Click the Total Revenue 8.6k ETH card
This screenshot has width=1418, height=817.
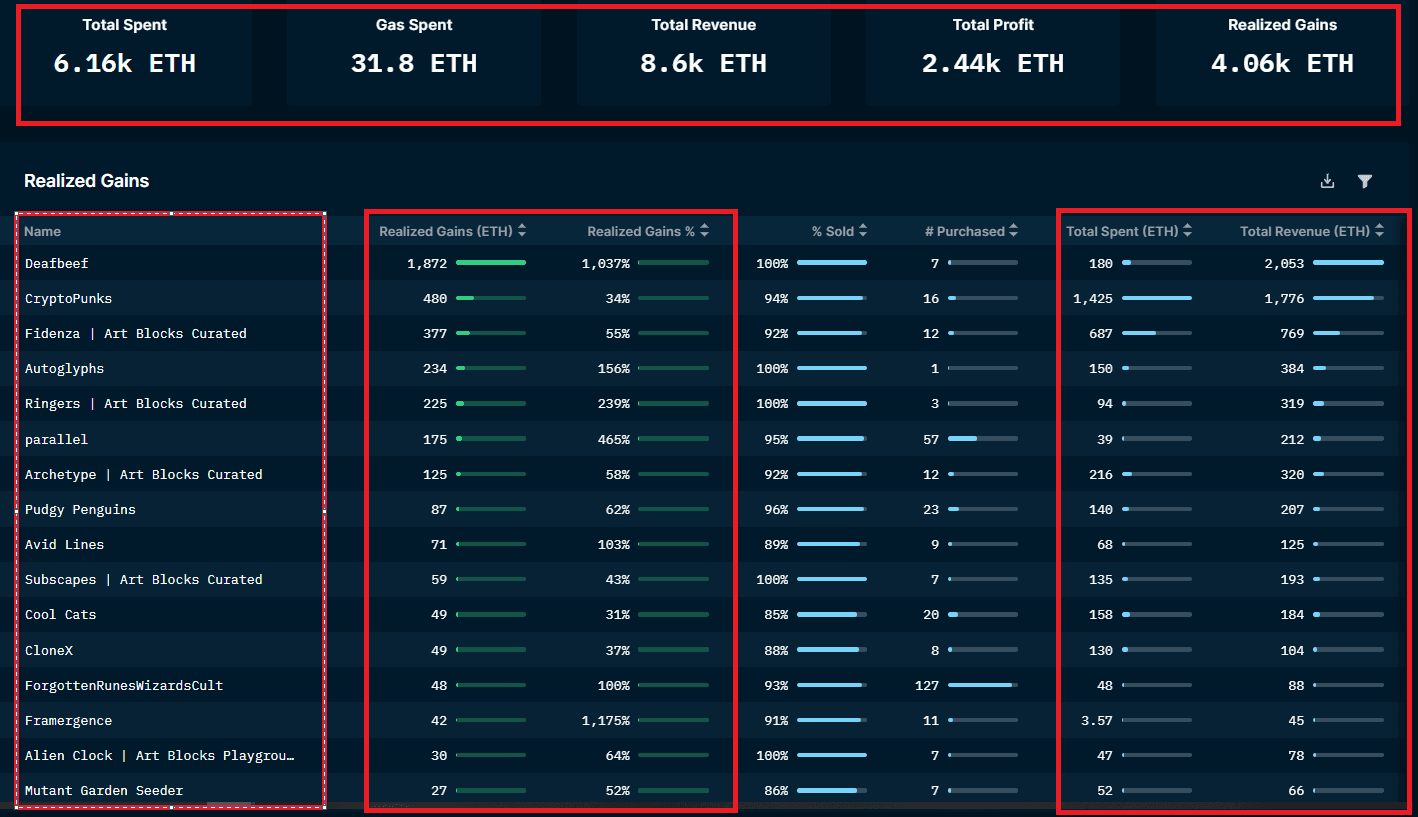(704, 52)
